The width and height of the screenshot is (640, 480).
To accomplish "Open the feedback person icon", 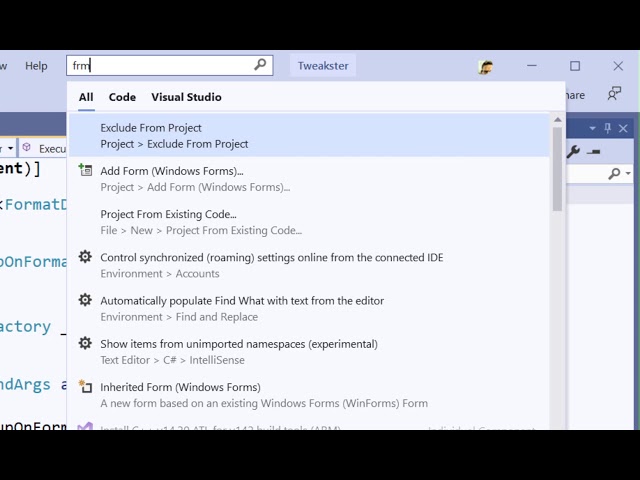I will 614,94.
